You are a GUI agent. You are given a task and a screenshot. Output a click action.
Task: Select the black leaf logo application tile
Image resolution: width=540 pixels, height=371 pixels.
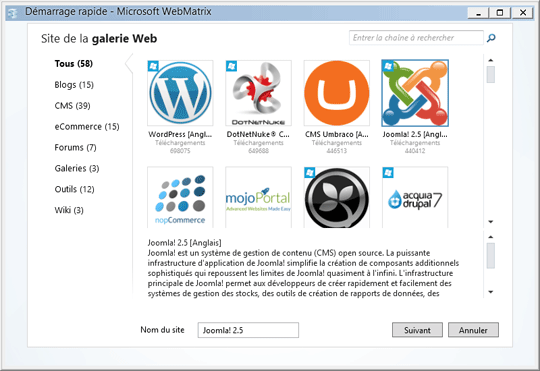coord(336,197)
